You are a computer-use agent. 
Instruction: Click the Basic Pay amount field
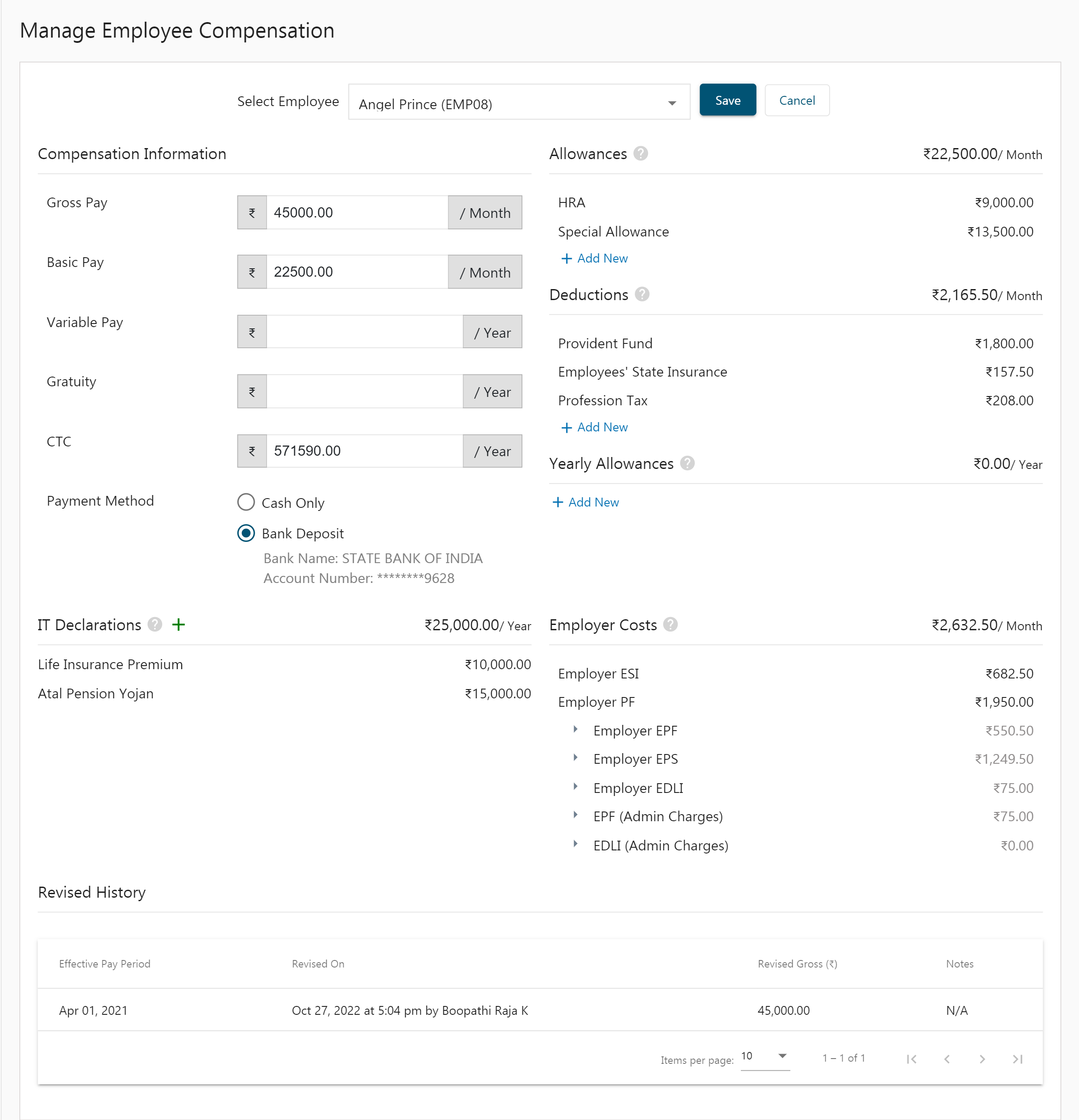357,272
